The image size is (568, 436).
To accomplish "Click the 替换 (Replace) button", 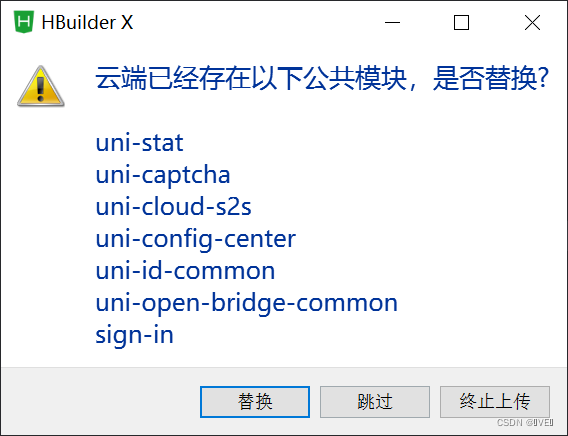I will click(255, 402).
